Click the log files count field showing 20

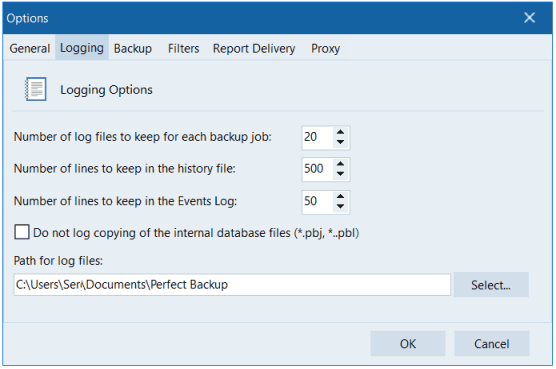317,137
